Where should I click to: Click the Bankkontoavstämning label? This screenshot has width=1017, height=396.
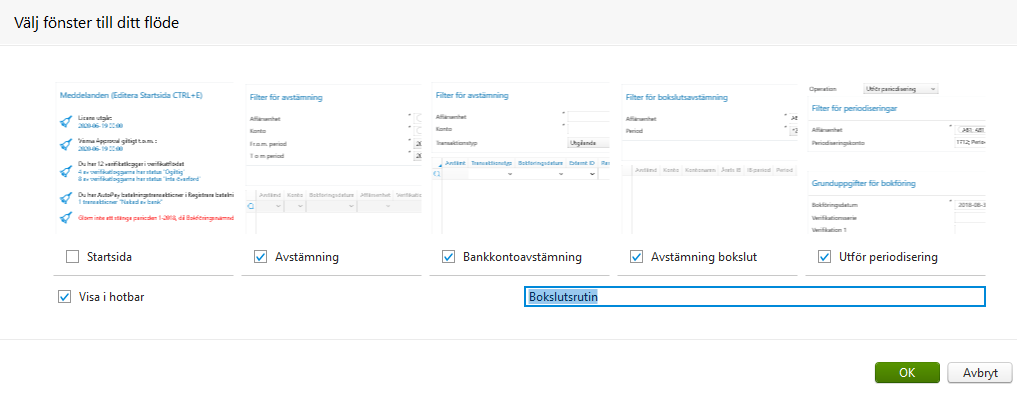[522, 257]
